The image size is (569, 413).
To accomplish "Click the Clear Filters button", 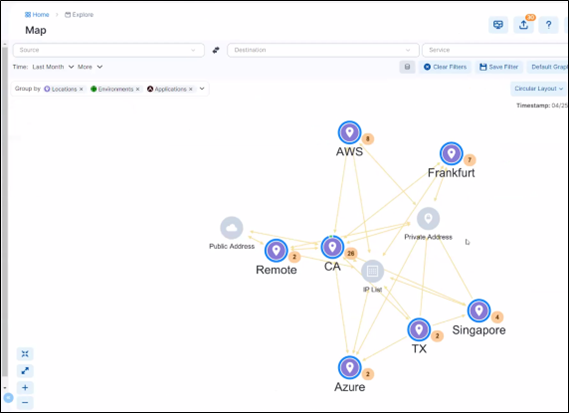I will click(x=445, y=67).
